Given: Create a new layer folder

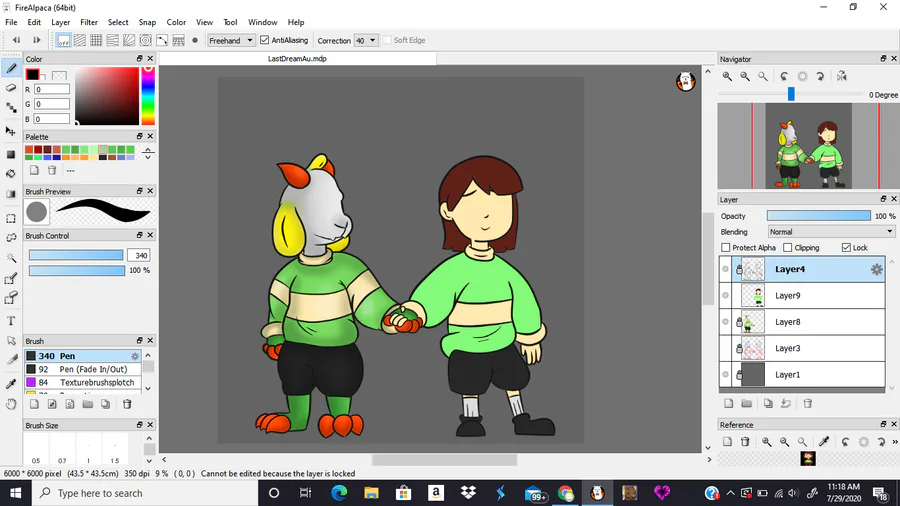Looking at the screenshot, I should click(x=746, y=403).
